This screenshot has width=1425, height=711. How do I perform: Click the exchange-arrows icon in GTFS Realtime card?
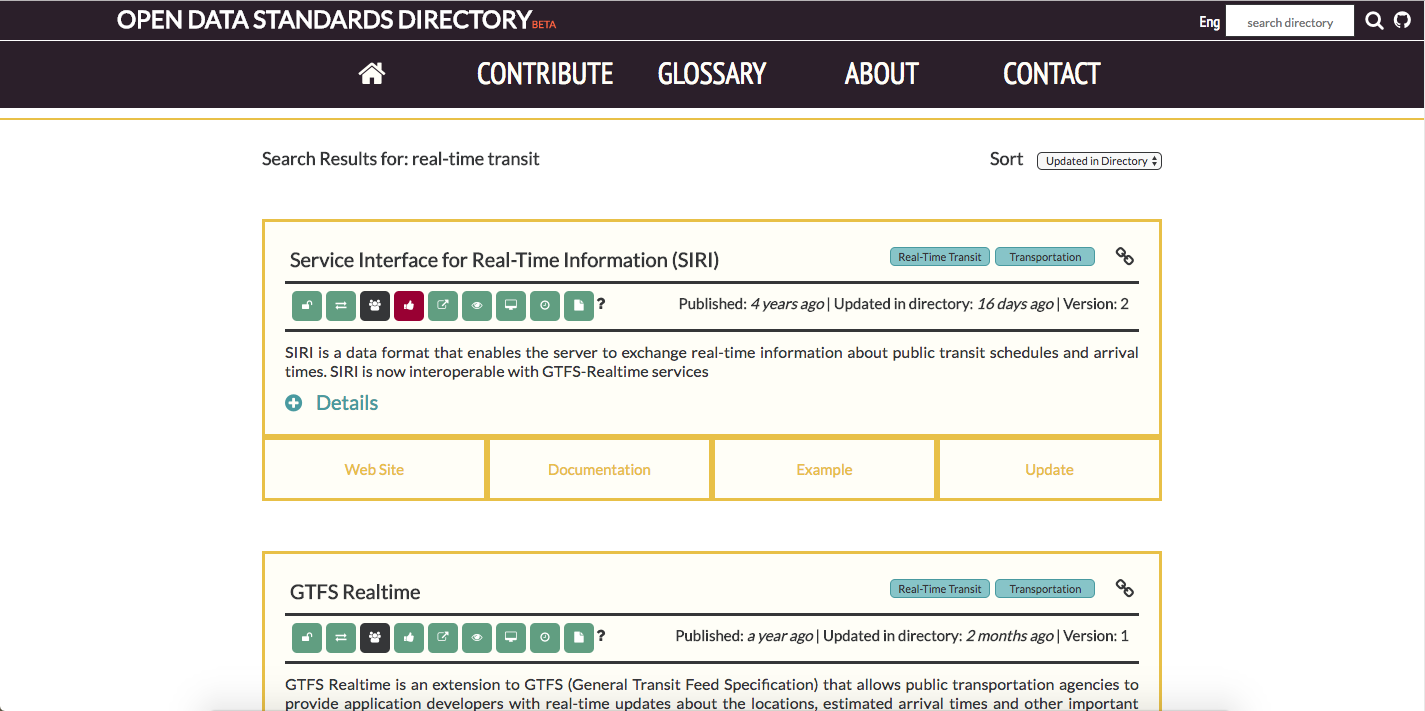341,637
